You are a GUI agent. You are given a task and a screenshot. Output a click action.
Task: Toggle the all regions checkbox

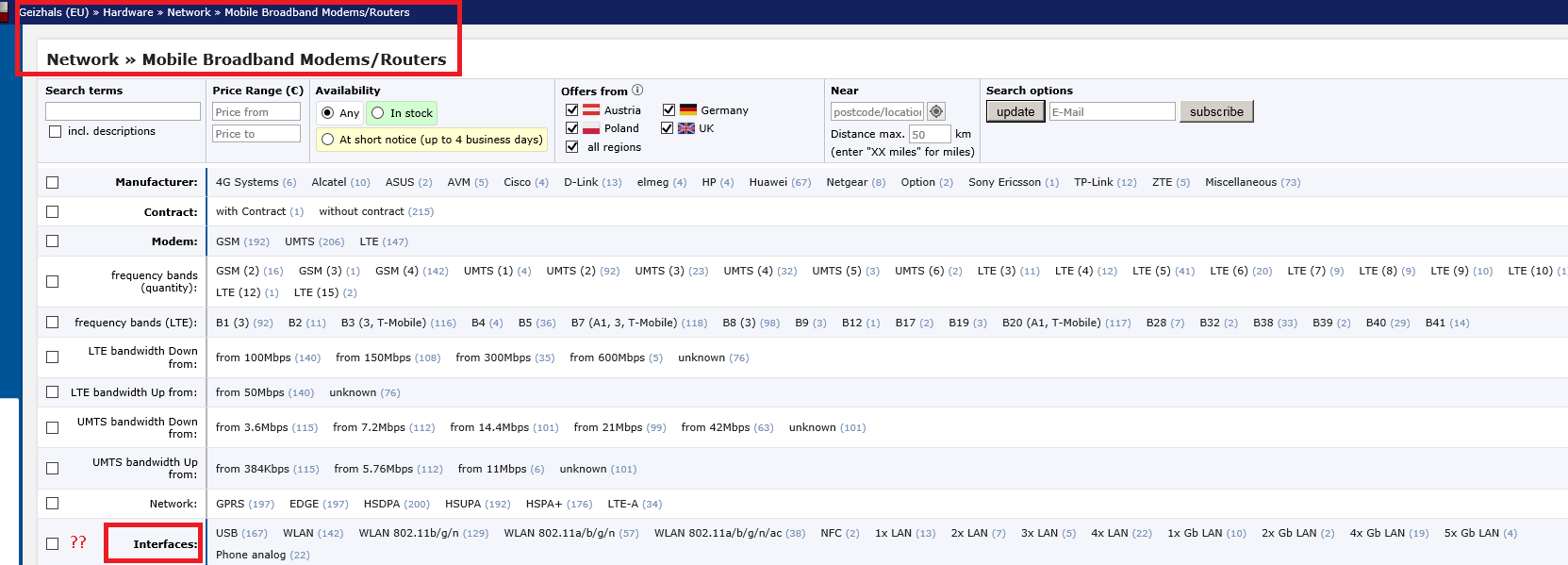click(571, 146)
